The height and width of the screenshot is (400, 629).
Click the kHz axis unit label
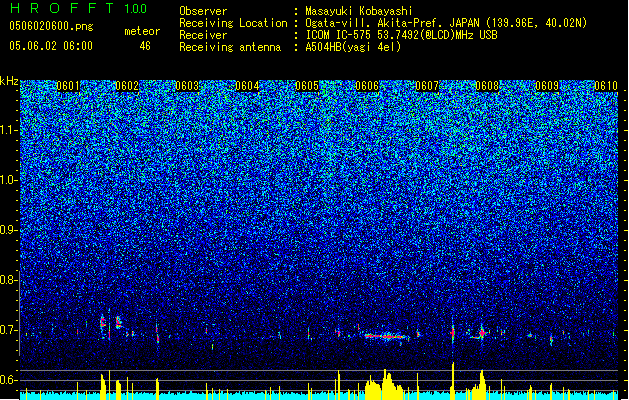9,81
